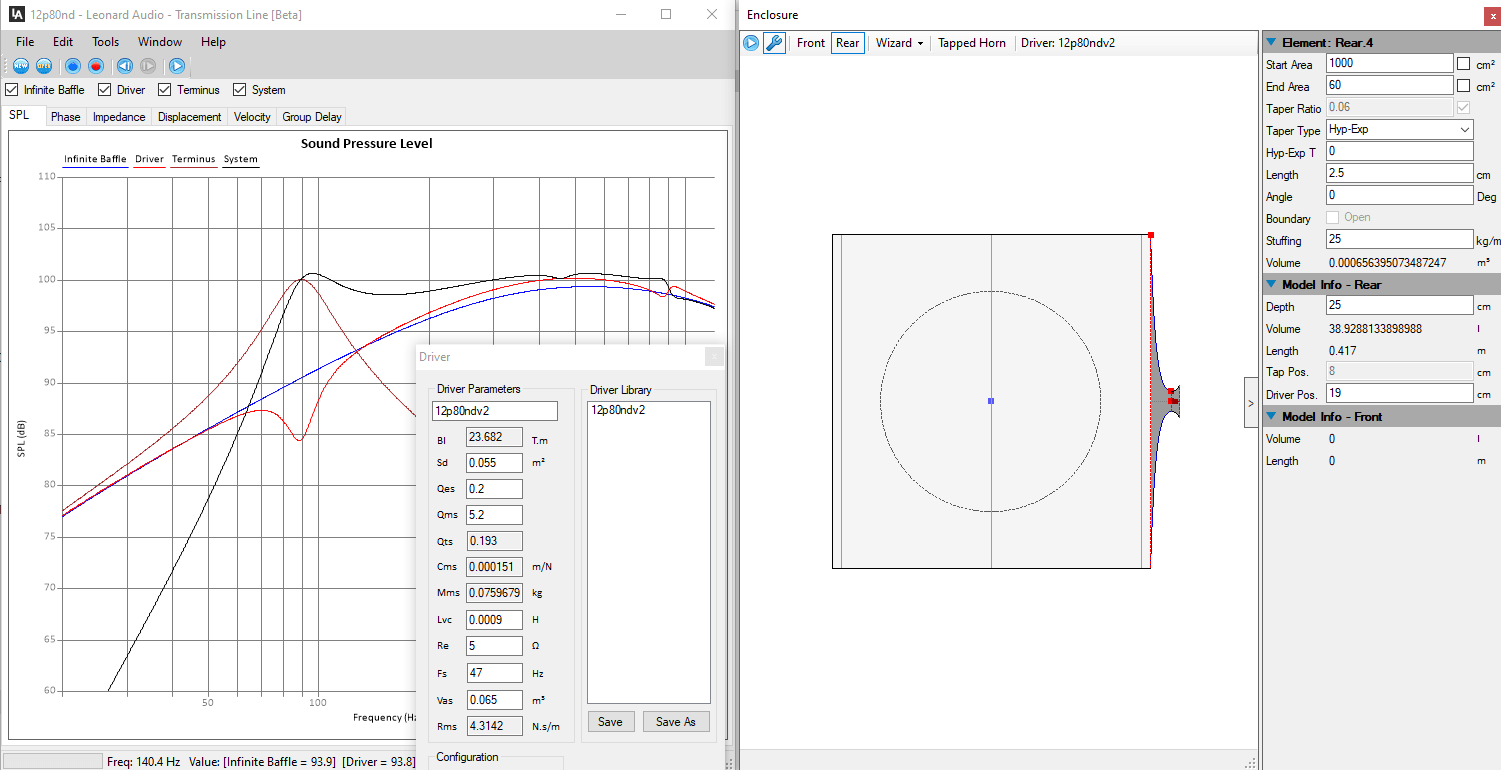Click the Fs input field
Image resolution: width=1501 pixels, height=770 pixels.
point(494,673)
